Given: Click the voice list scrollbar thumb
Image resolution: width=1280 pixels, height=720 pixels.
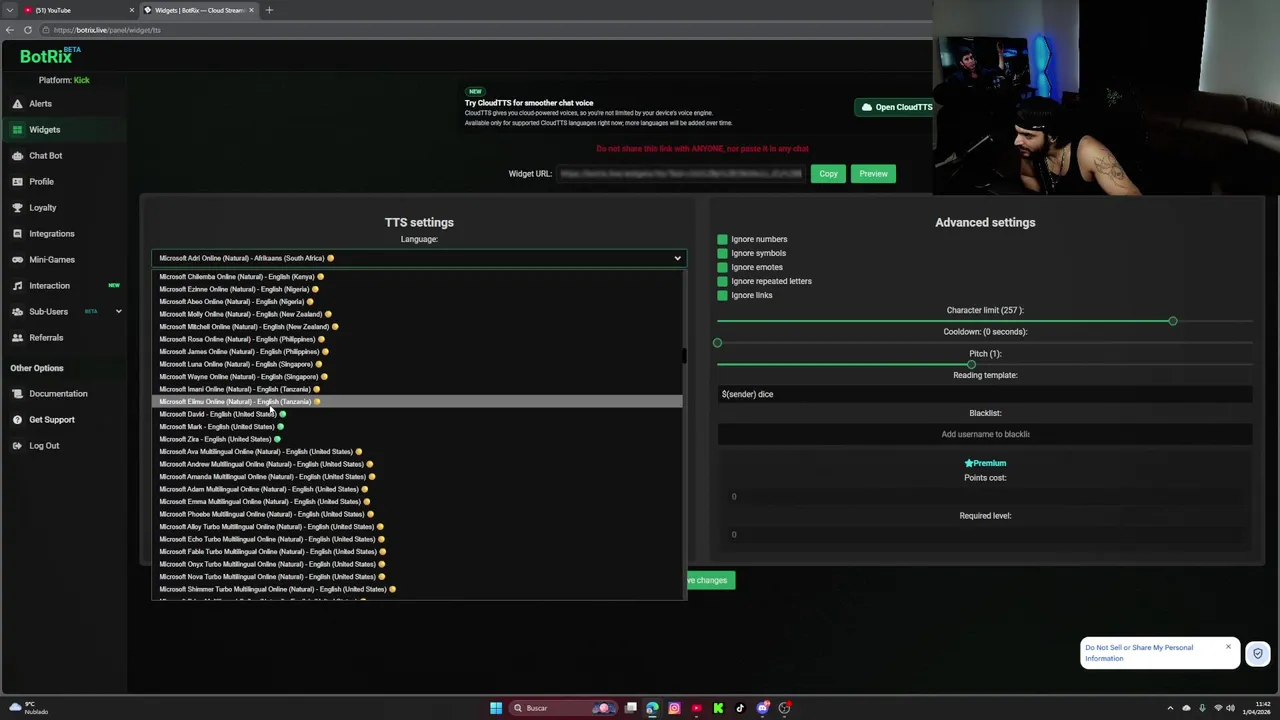Looking at the screenshot, I should 685,355.
